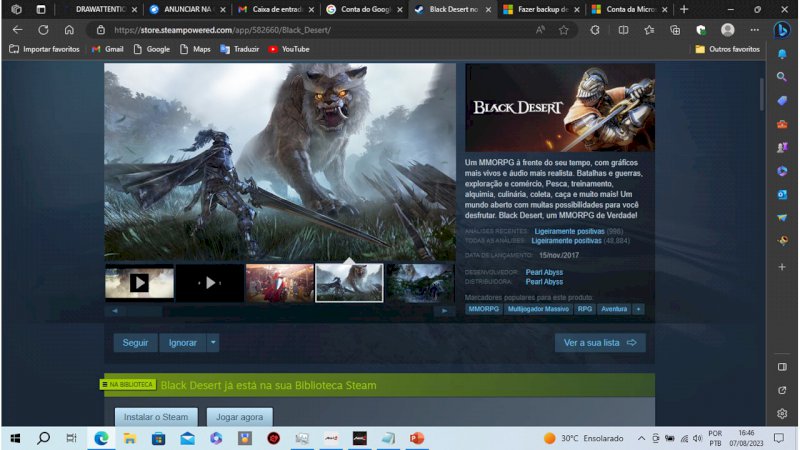Expand more tags with the plus button
The height and width of the screenshot is (450, 800).
point(638,309)
